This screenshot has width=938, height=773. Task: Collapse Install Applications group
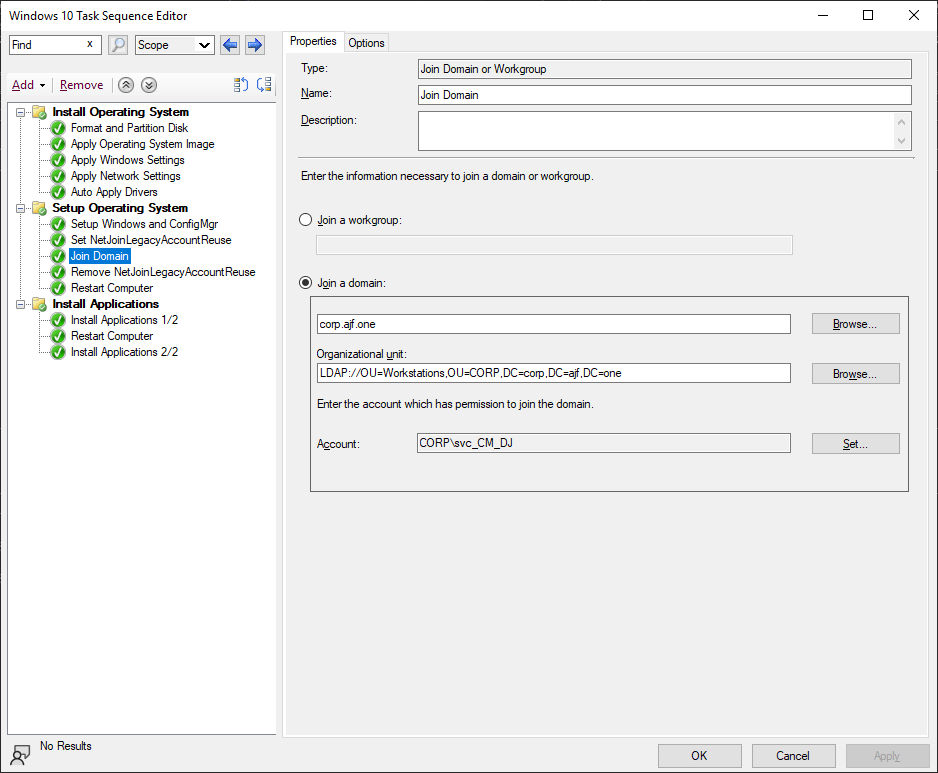tap(21, 304)
